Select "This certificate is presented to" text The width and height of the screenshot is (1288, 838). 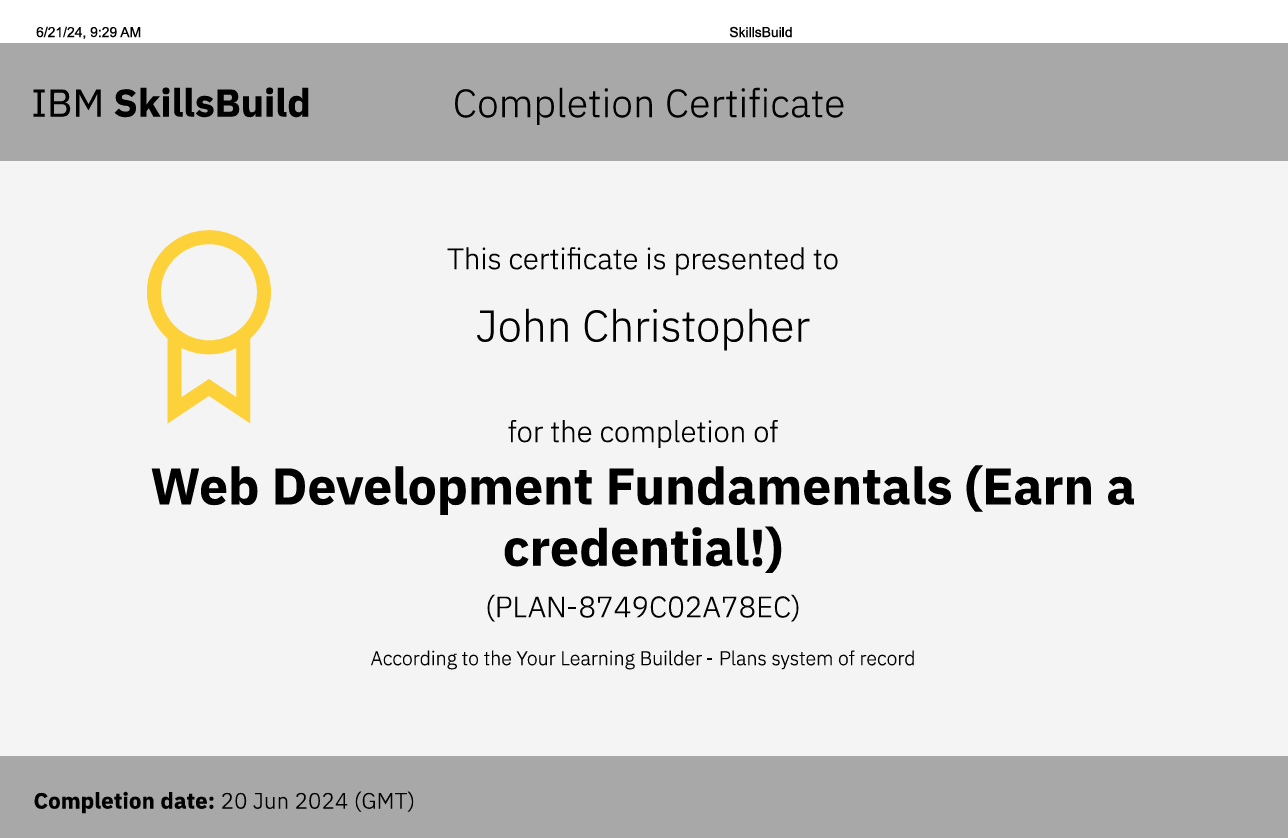tap(643, 259)
